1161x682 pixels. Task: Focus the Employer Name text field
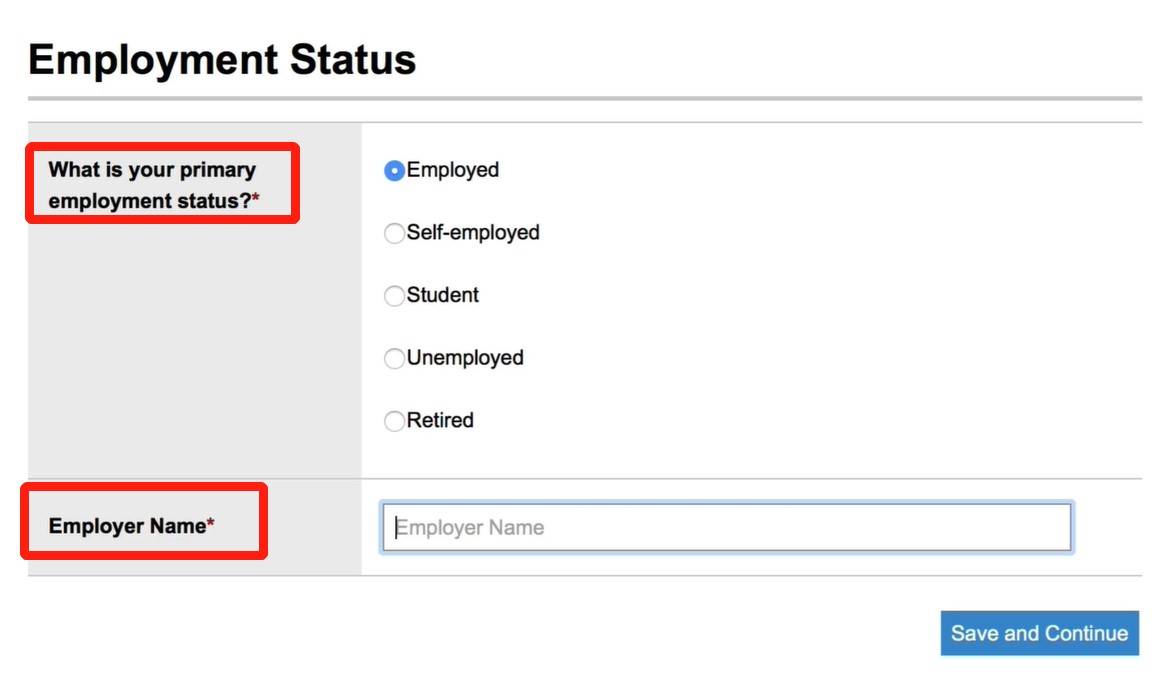[726, 528]
